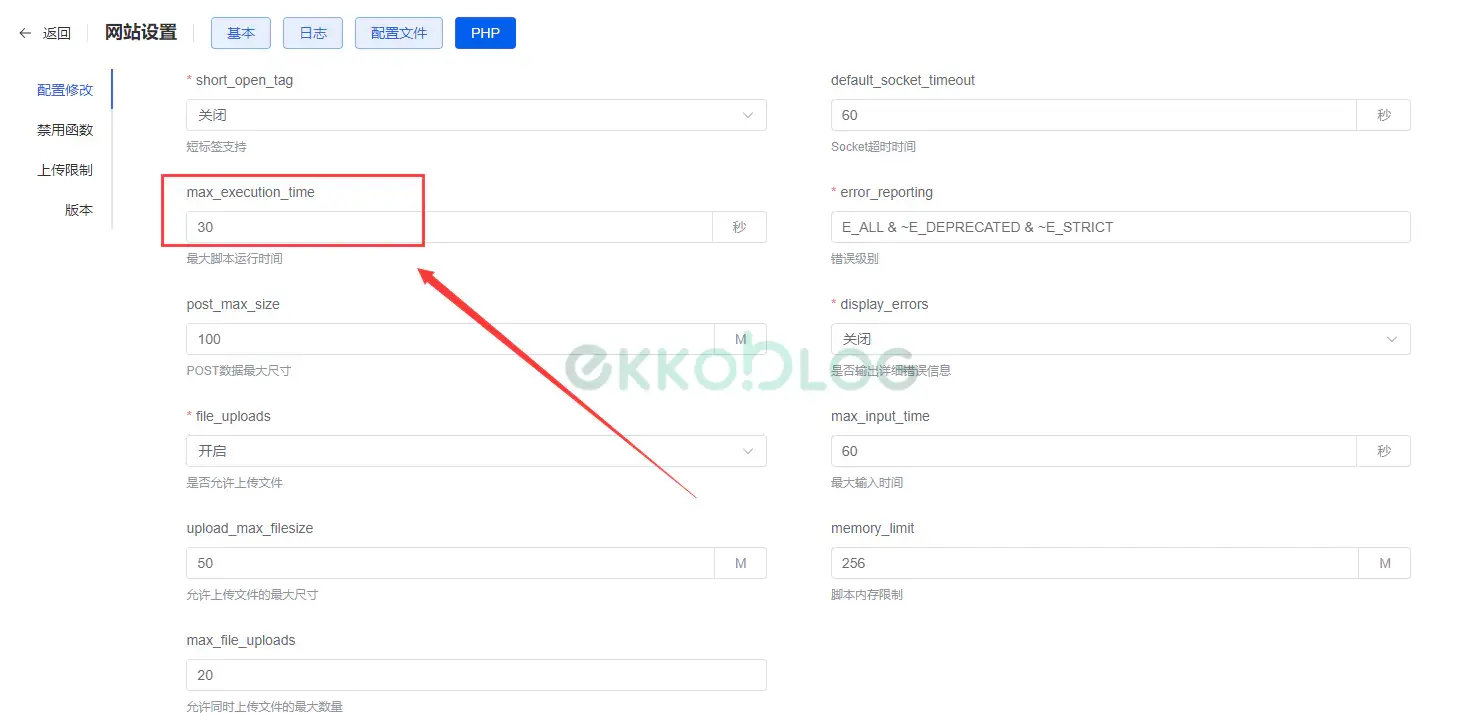Click the POST数据最大尺寸 hint text
Viewport: 1460px width, 713px height.
tap(238, 371)
